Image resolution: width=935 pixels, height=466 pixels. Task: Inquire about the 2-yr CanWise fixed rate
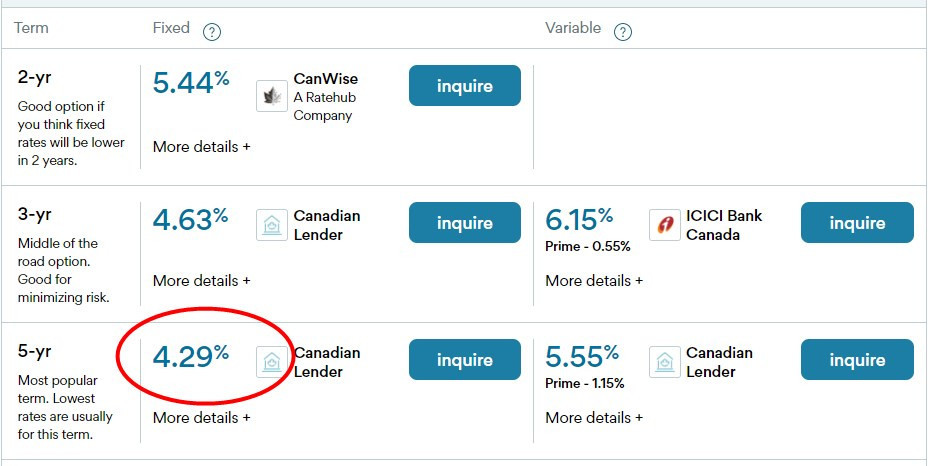point(464,86)
